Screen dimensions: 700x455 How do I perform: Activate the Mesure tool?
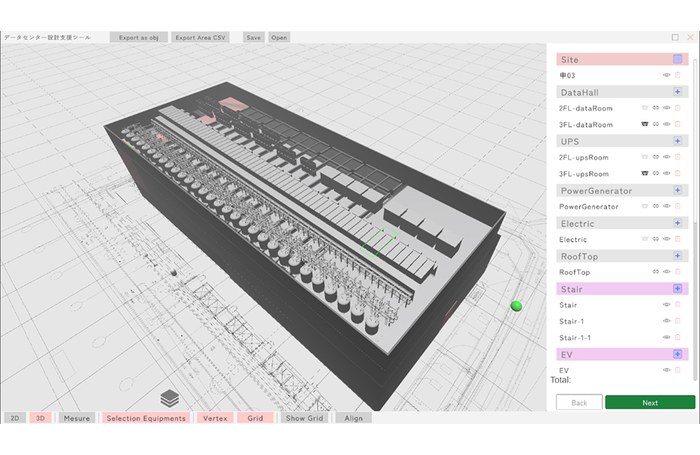76,418
